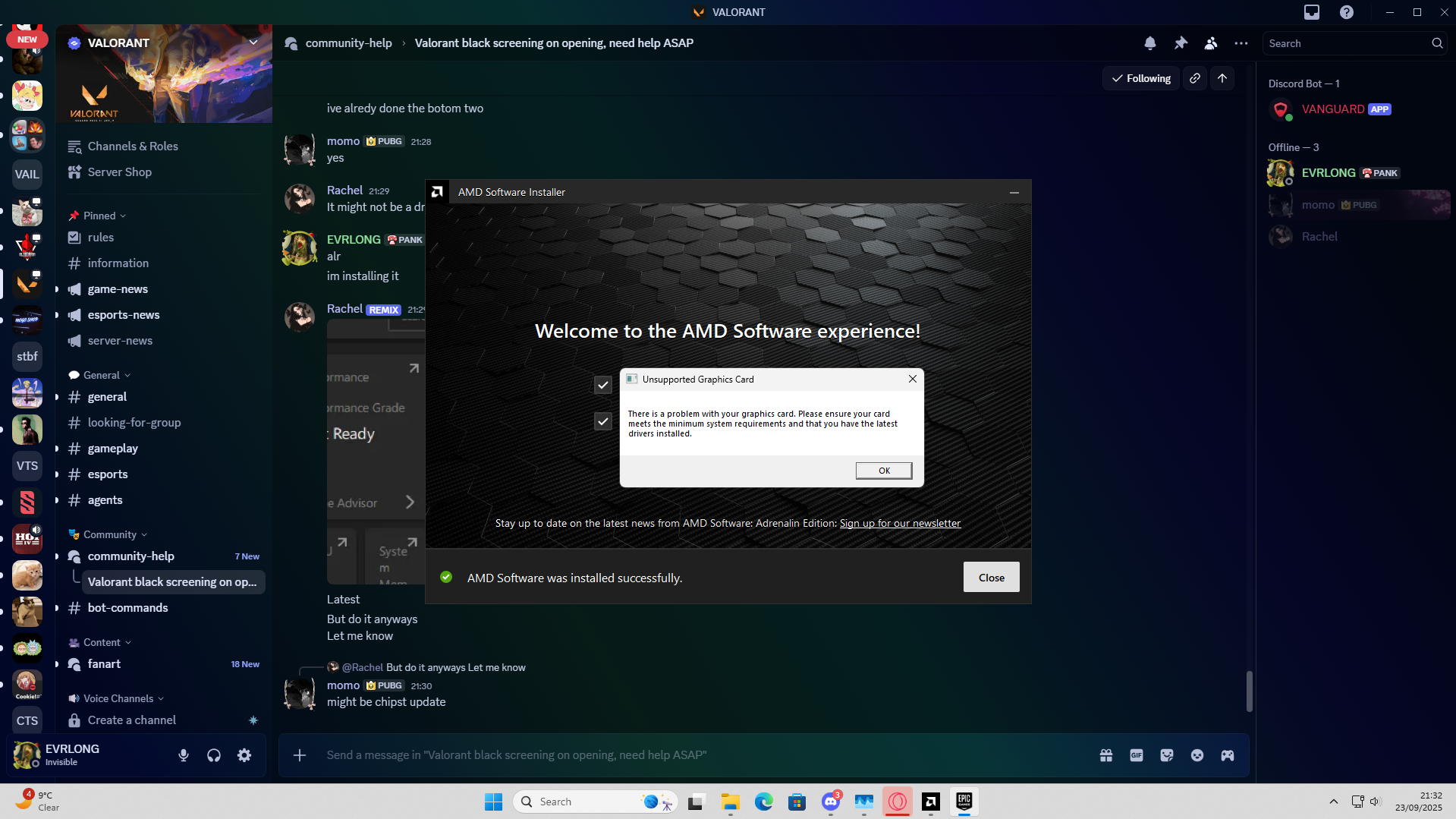Open the Discord inbox icon

click(1312, 12)
